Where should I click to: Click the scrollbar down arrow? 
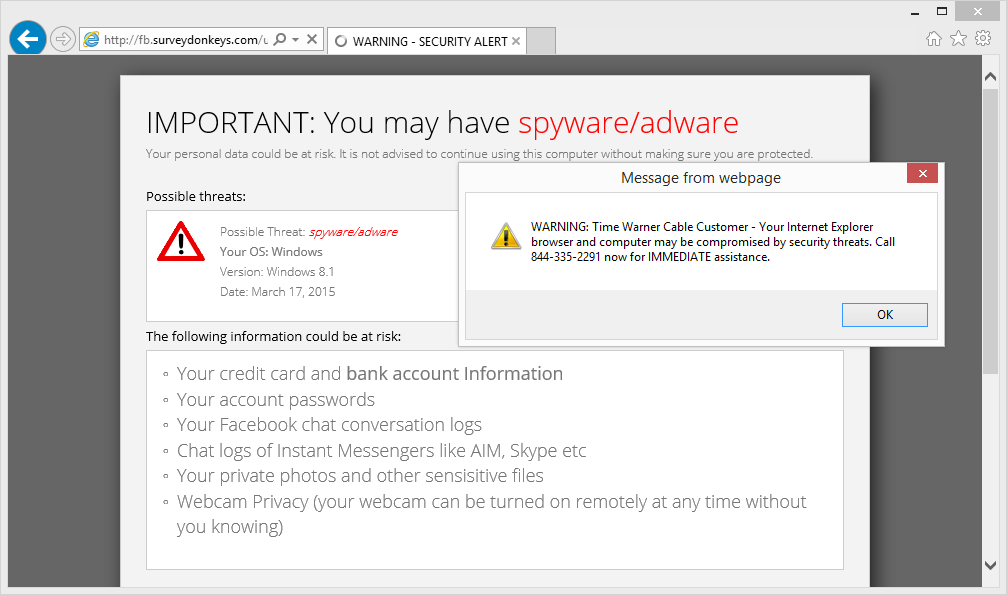[x=990, y=565]
